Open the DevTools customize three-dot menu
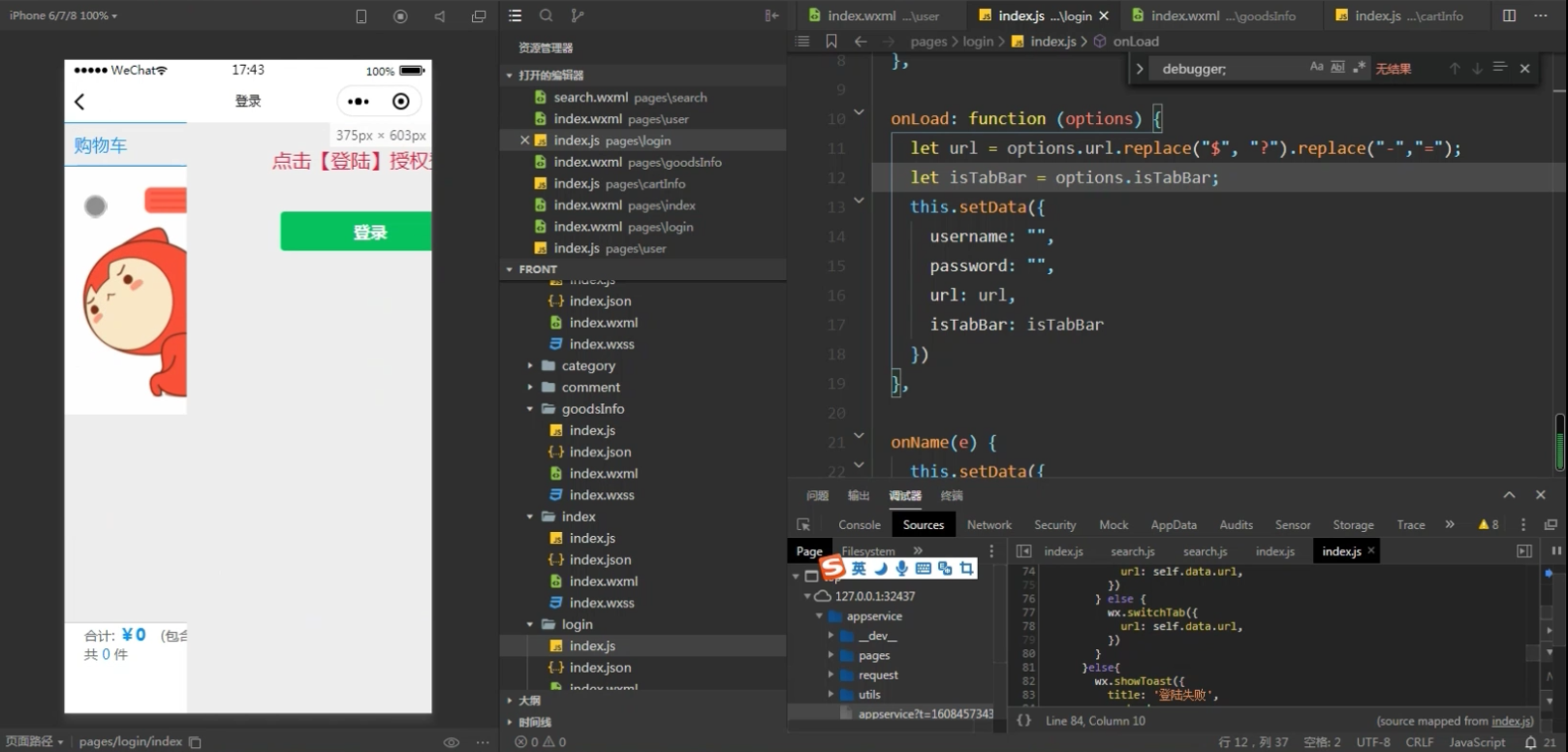Viewport: 1568px width, 752px height. tap(1523, 524)
